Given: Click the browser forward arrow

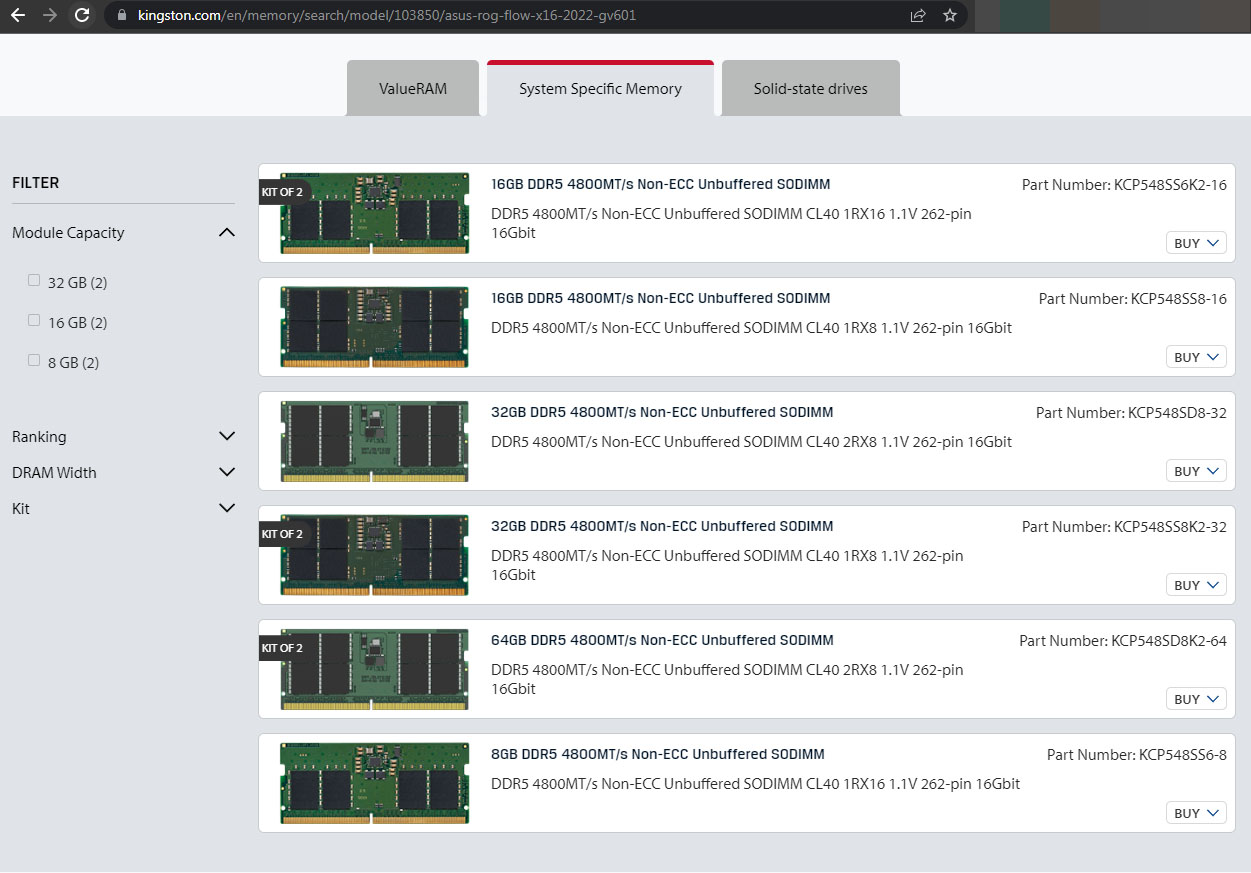Looking at the screenshot, I should (x=49, y=15).
